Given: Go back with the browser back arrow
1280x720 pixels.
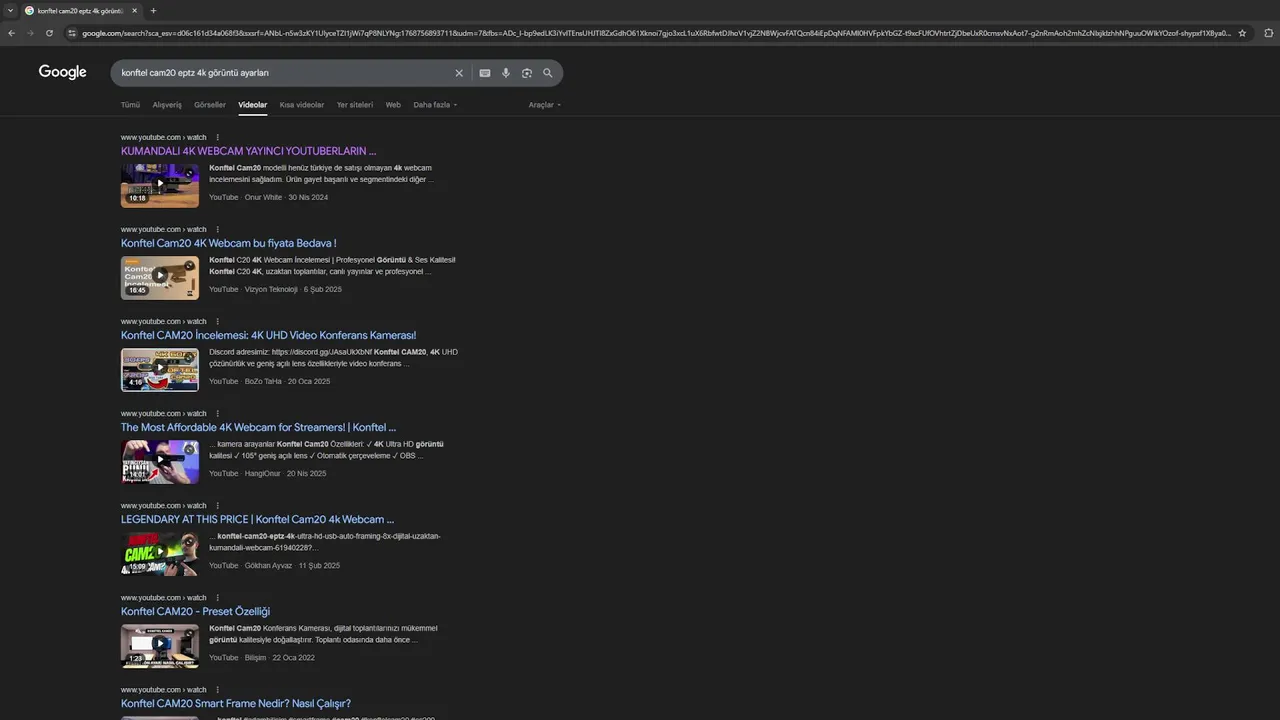Looking at the screenshot, I should pos(12,33).
